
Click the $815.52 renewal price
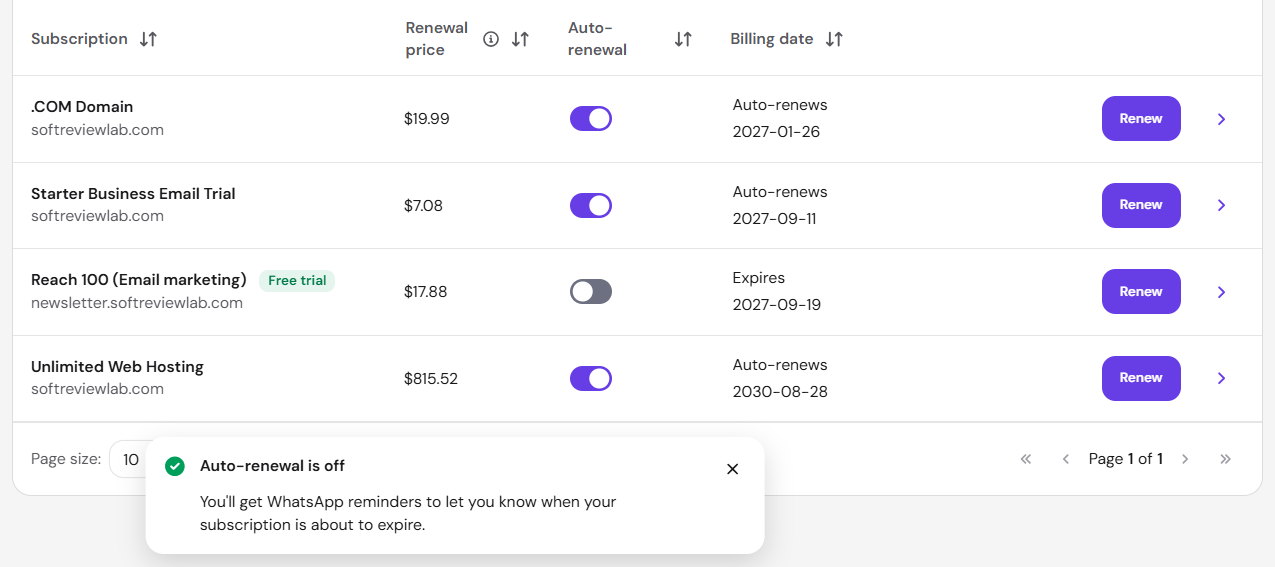pos(431,379)
